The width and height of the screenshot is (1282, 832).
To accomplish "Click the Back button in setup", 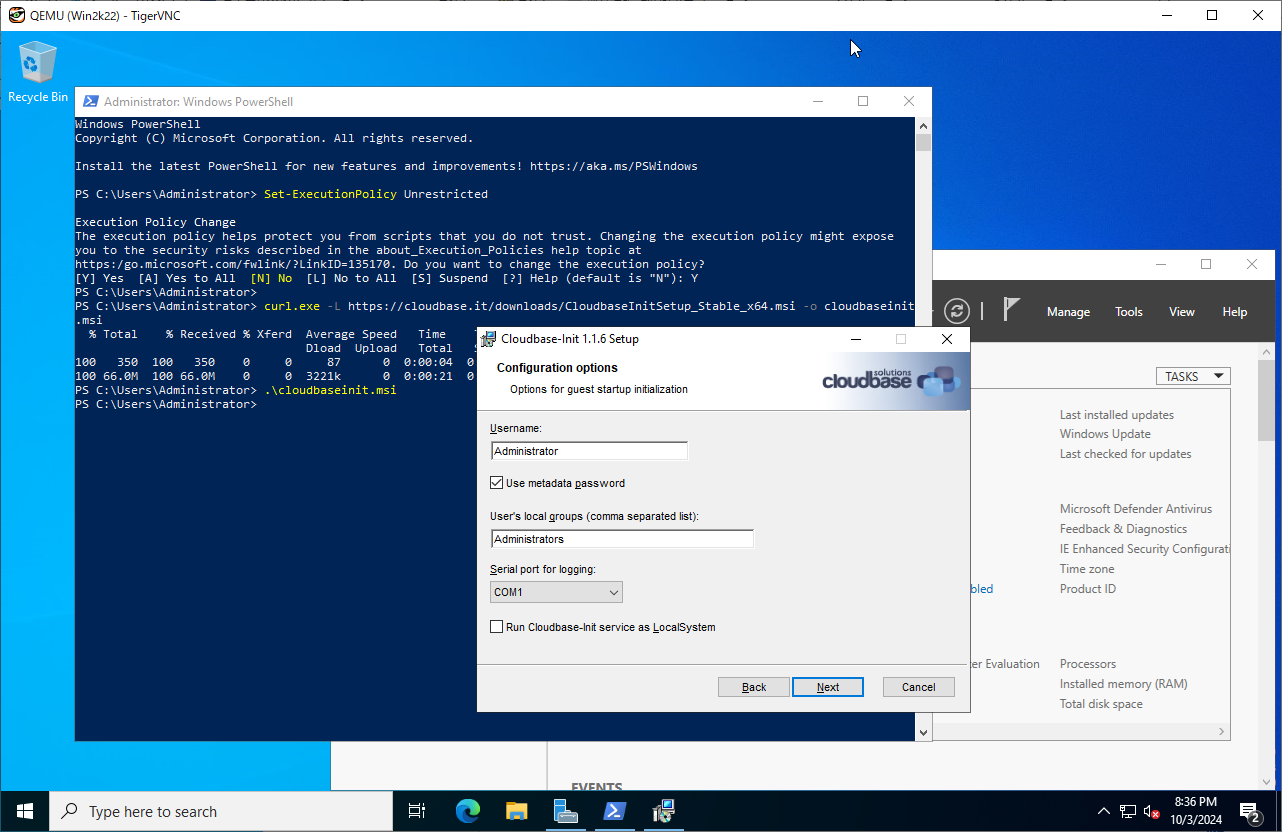I will click(754, 687).
